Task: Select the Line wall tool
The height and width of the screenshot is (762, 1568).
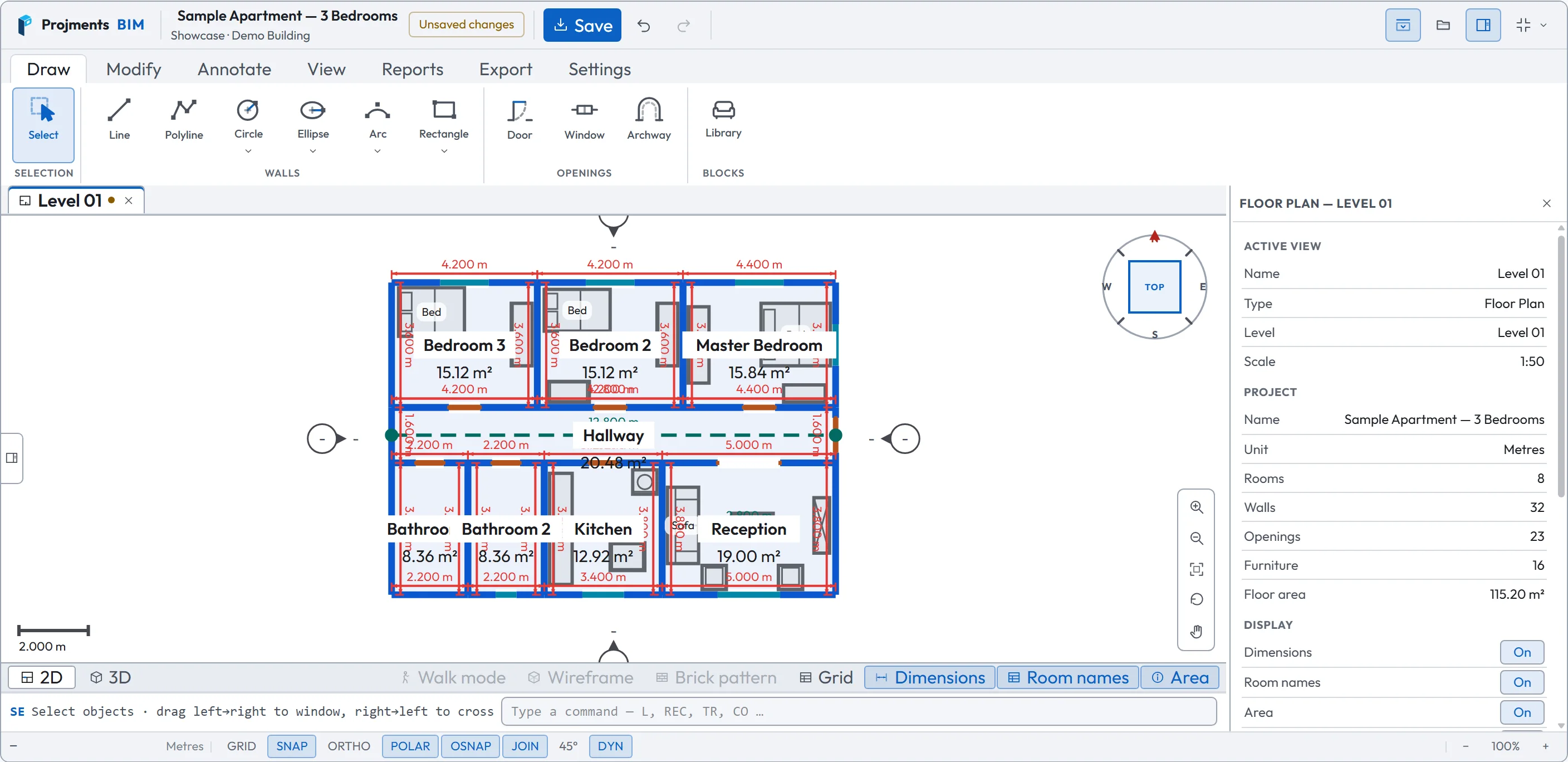Action: click(119, 120)
